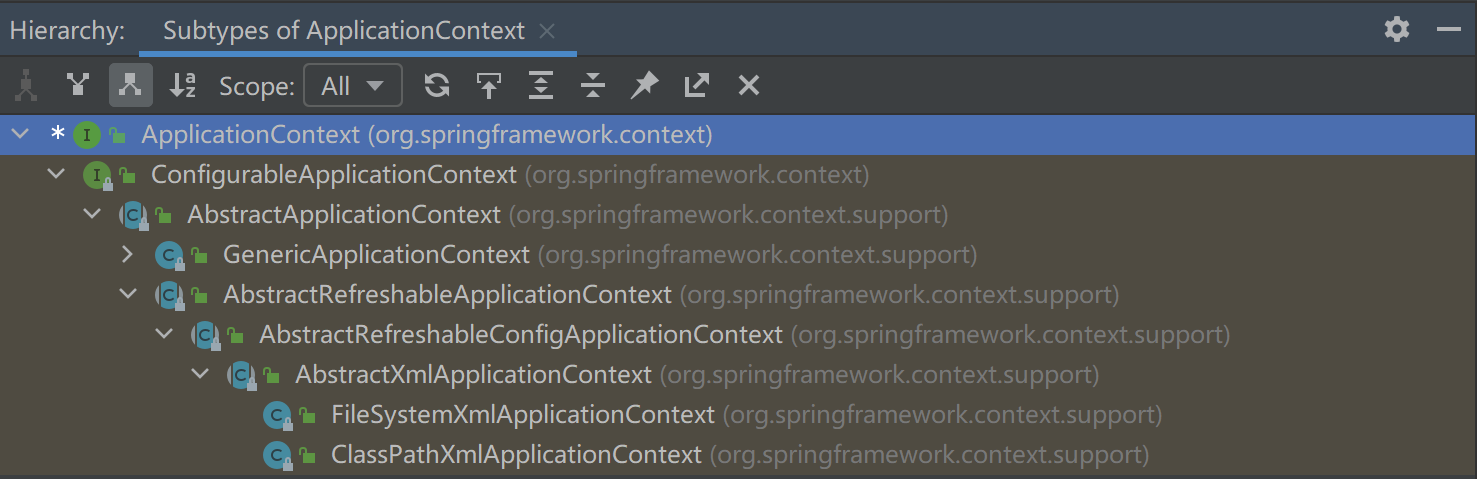Refresh the hierarchy tree

coord(437,86)
